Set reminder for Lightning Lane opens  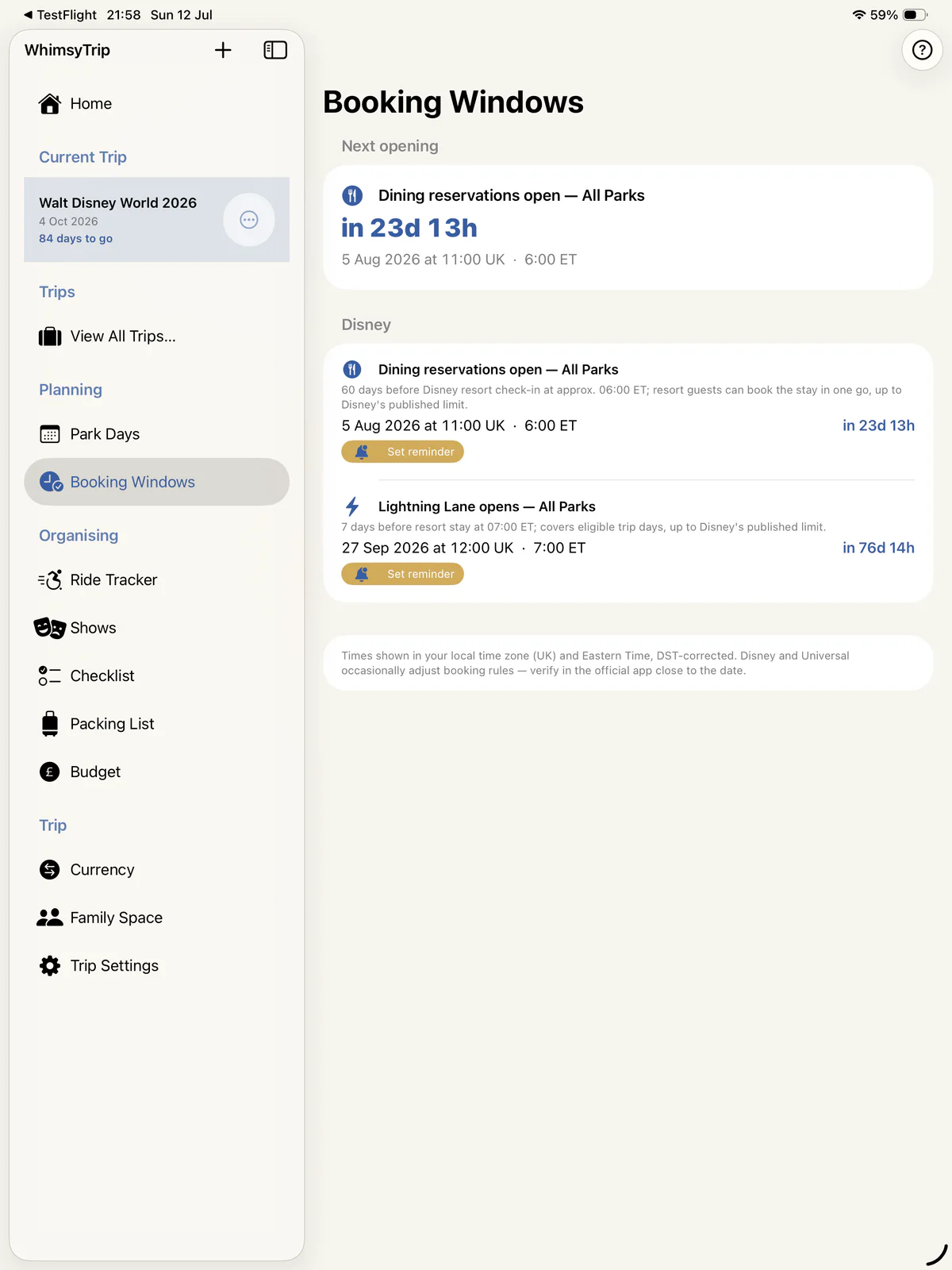403,574
